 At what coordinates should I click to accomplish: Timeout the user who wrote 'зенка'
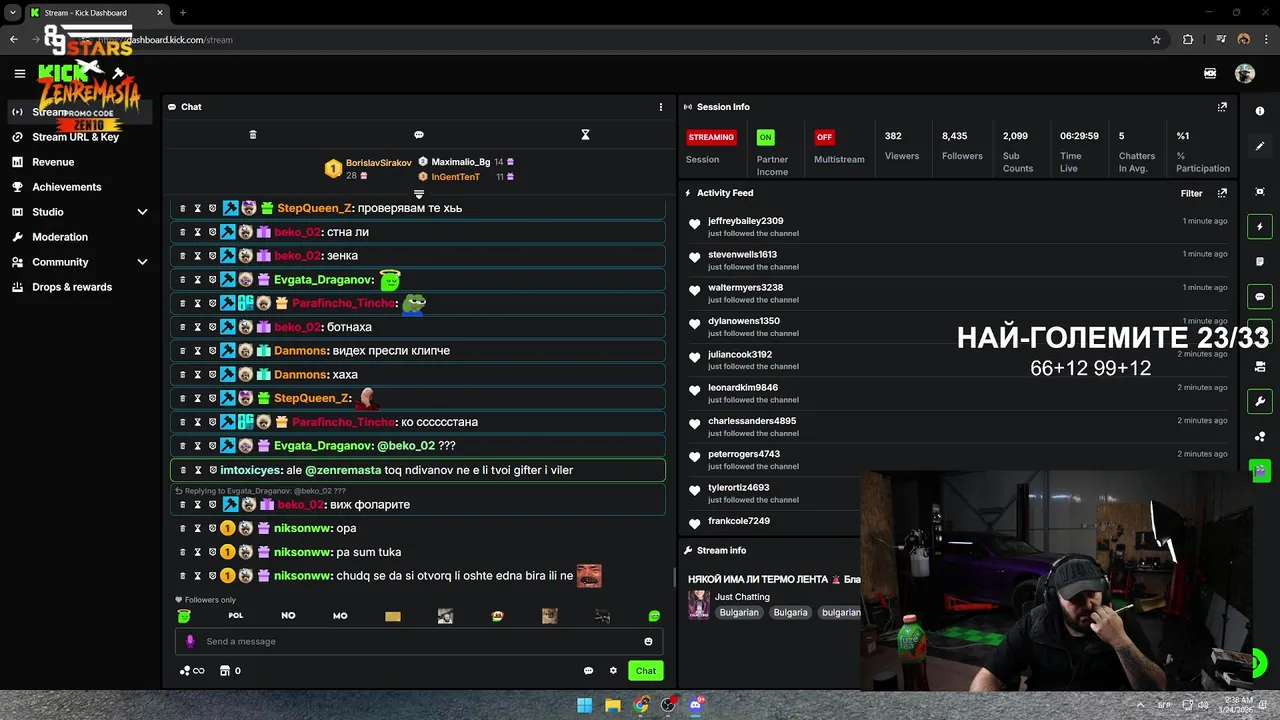coord(197,256)
